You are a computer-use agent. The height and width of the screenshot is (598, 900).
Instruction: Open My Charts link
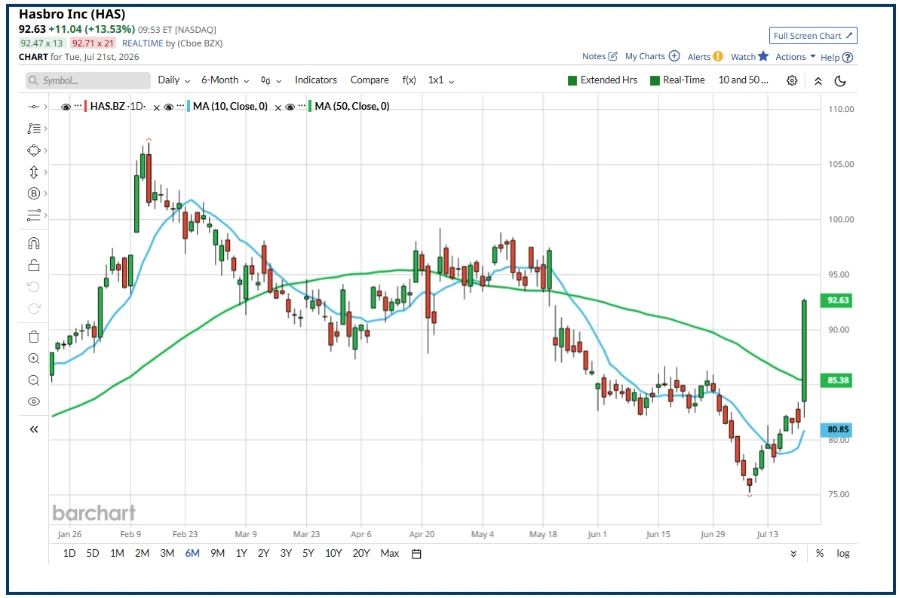click(652, 56)
